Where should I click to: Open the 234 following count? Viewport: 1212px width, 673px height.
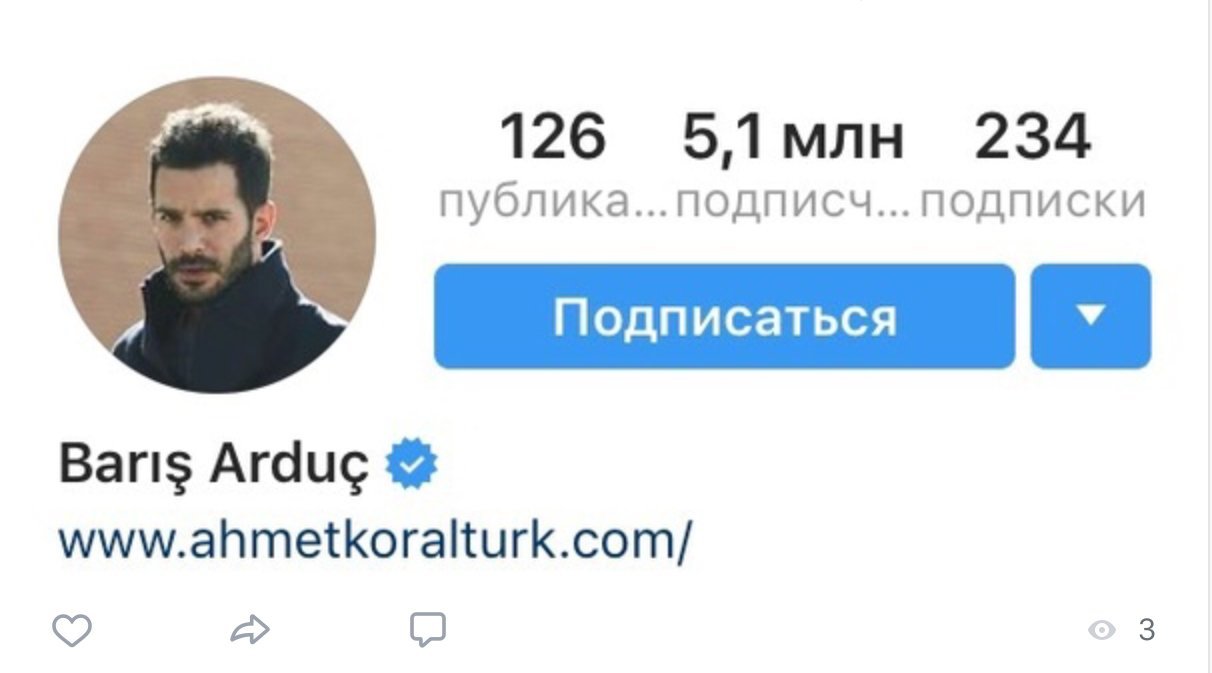(1033, 137)
